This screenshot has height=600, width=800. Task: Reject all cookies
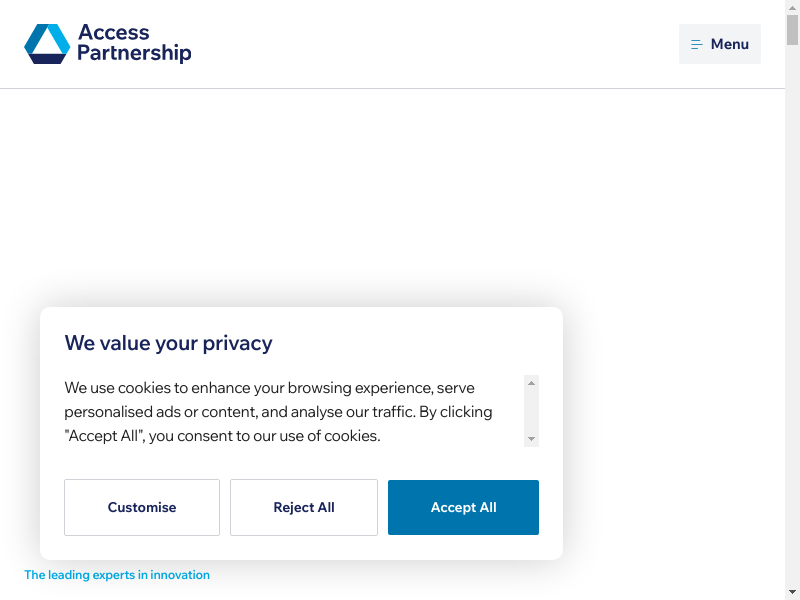(304, 507)
